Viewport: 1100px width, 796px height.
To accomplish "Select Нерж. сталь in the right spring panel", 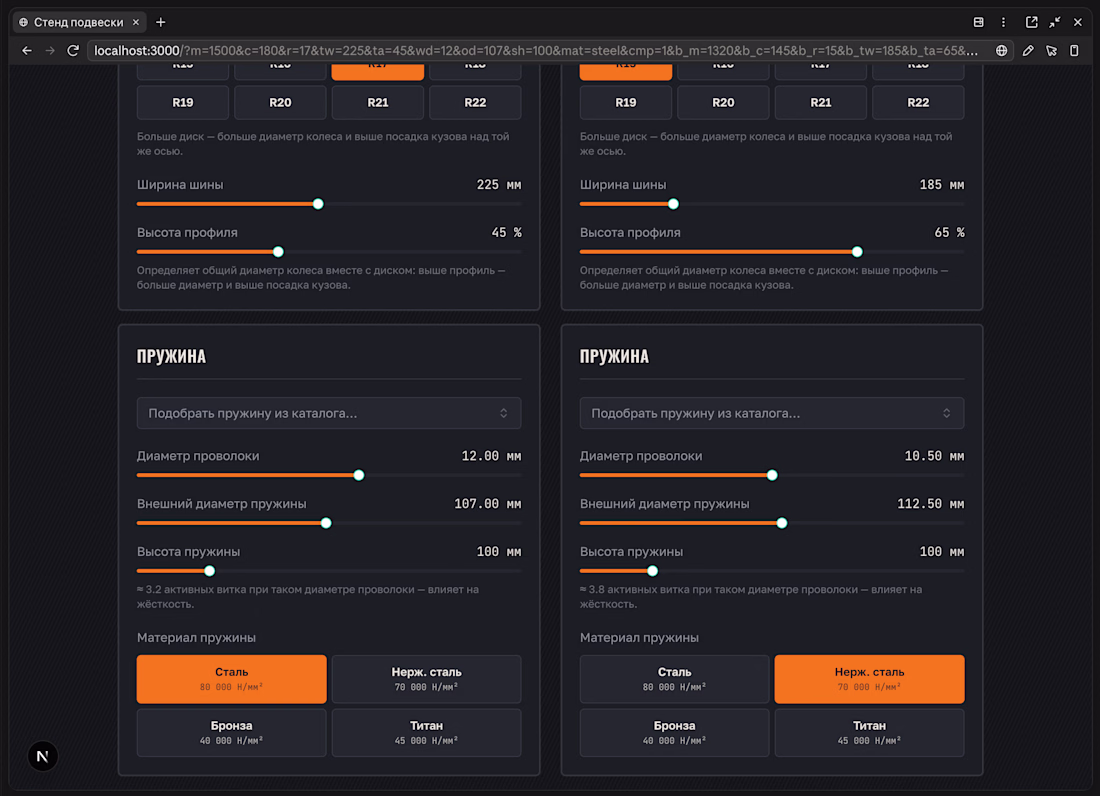I will 869,679.
